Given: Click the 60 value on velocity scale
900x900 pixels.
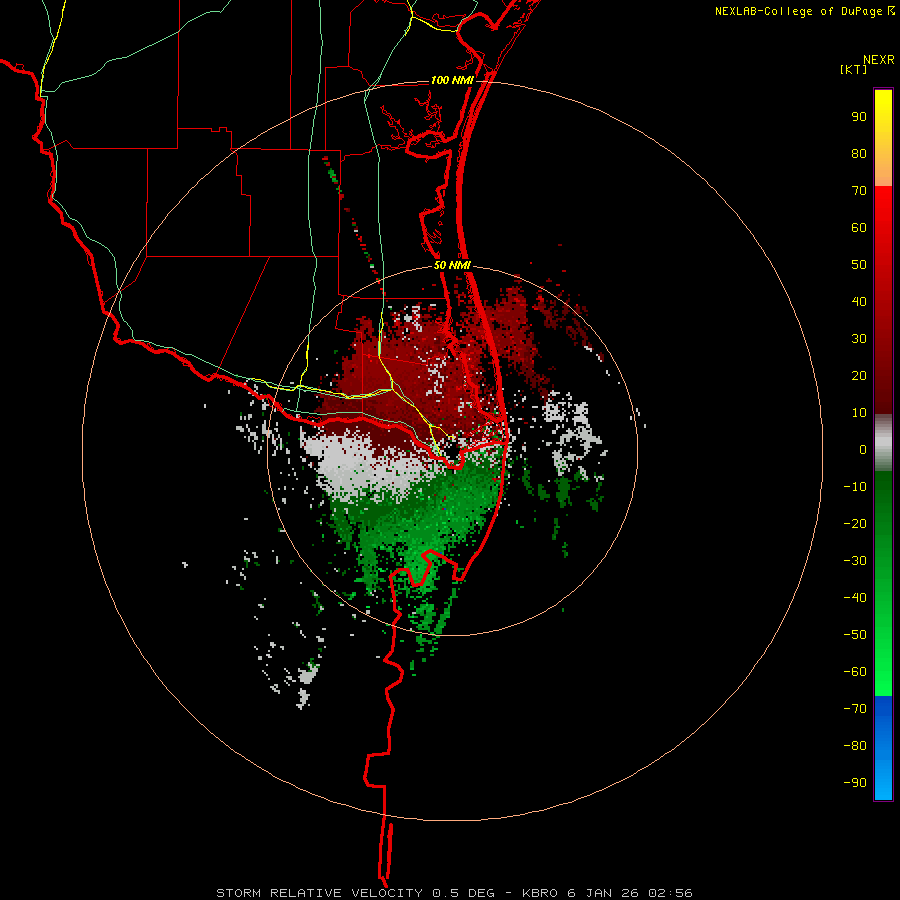Looking at the screenshot, I should 859,228.
